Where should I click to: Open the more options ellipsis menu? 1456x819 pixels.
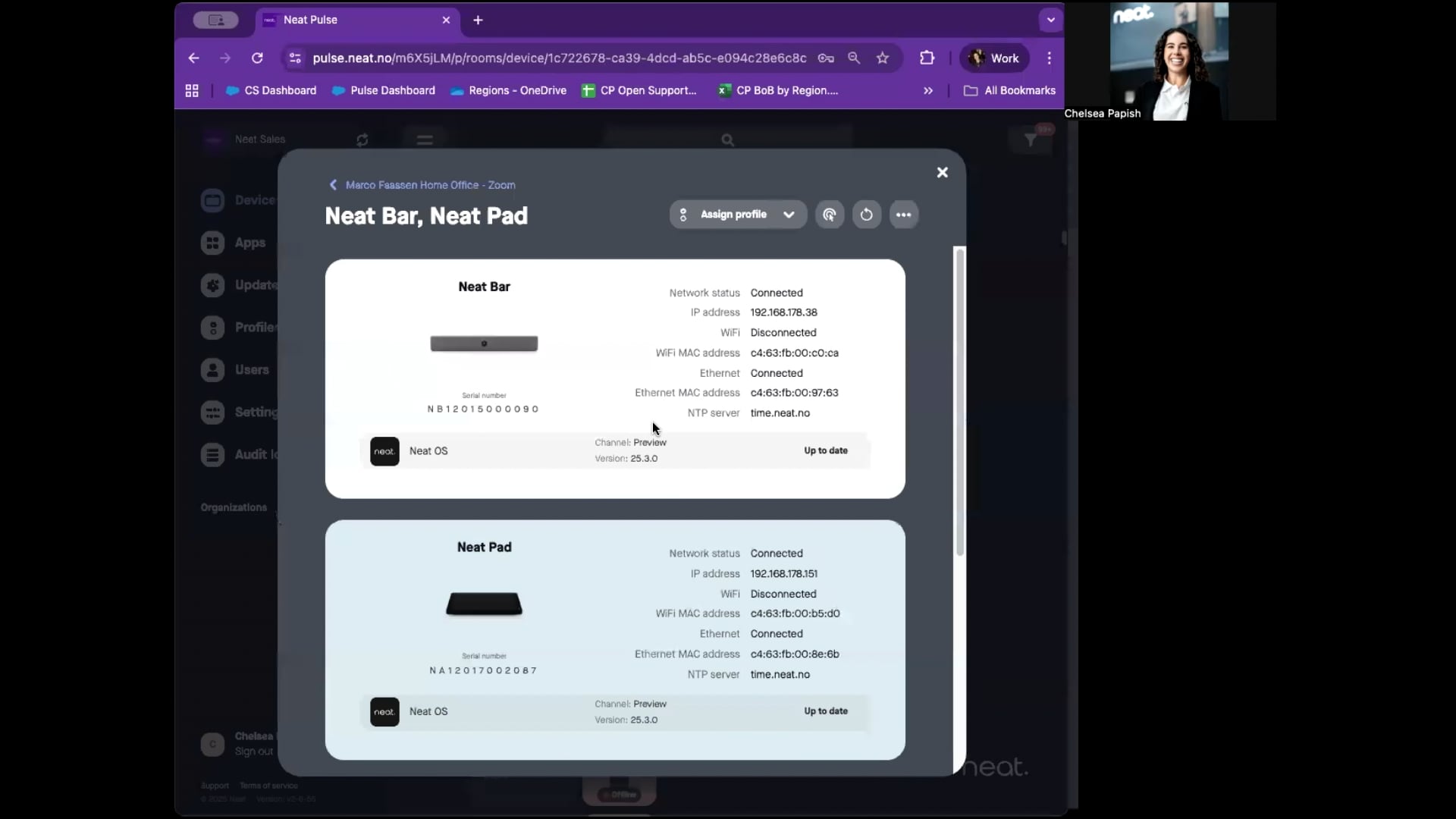904,215
